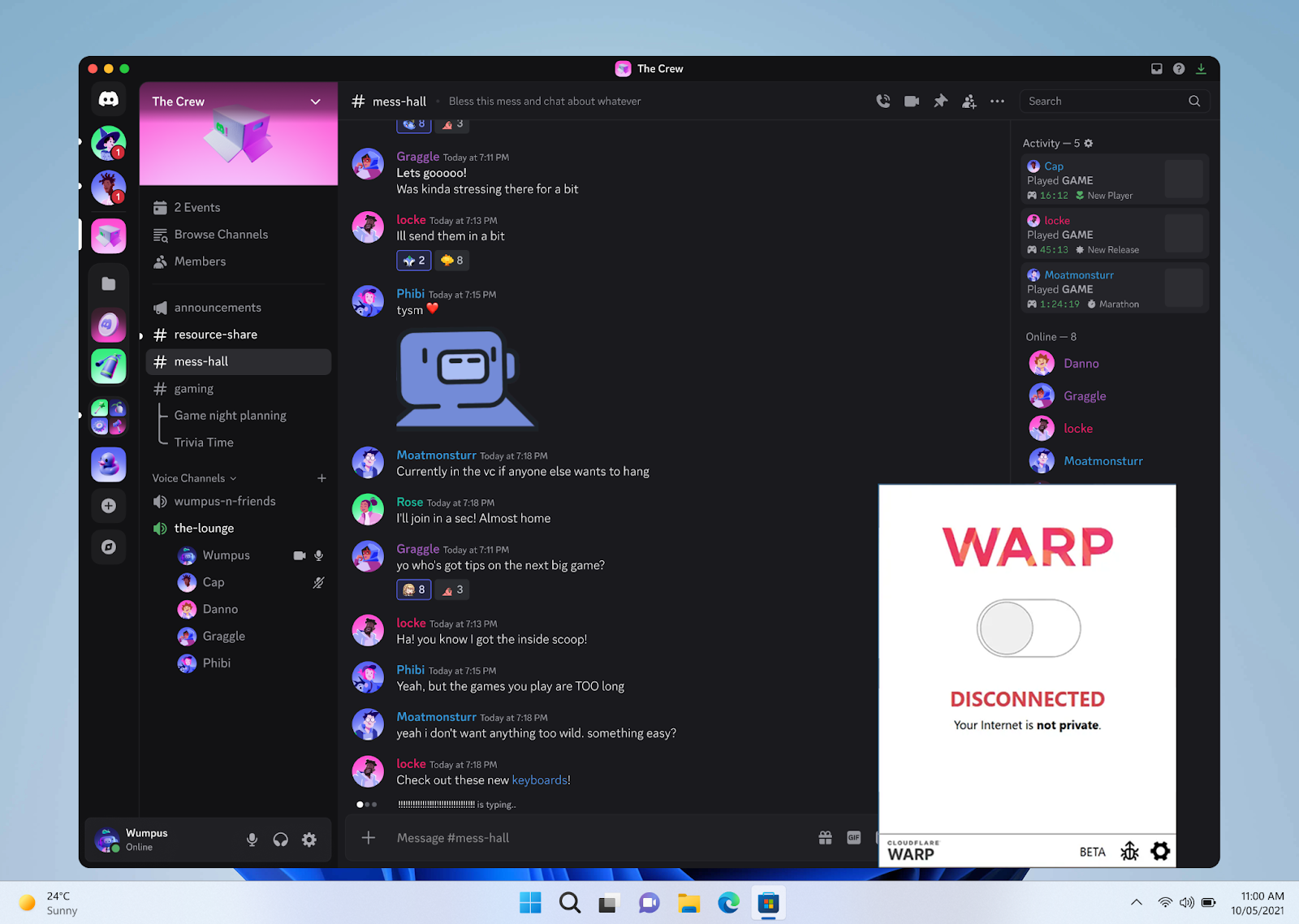View pinned messages in mess-hall

(x=940, y=101)
